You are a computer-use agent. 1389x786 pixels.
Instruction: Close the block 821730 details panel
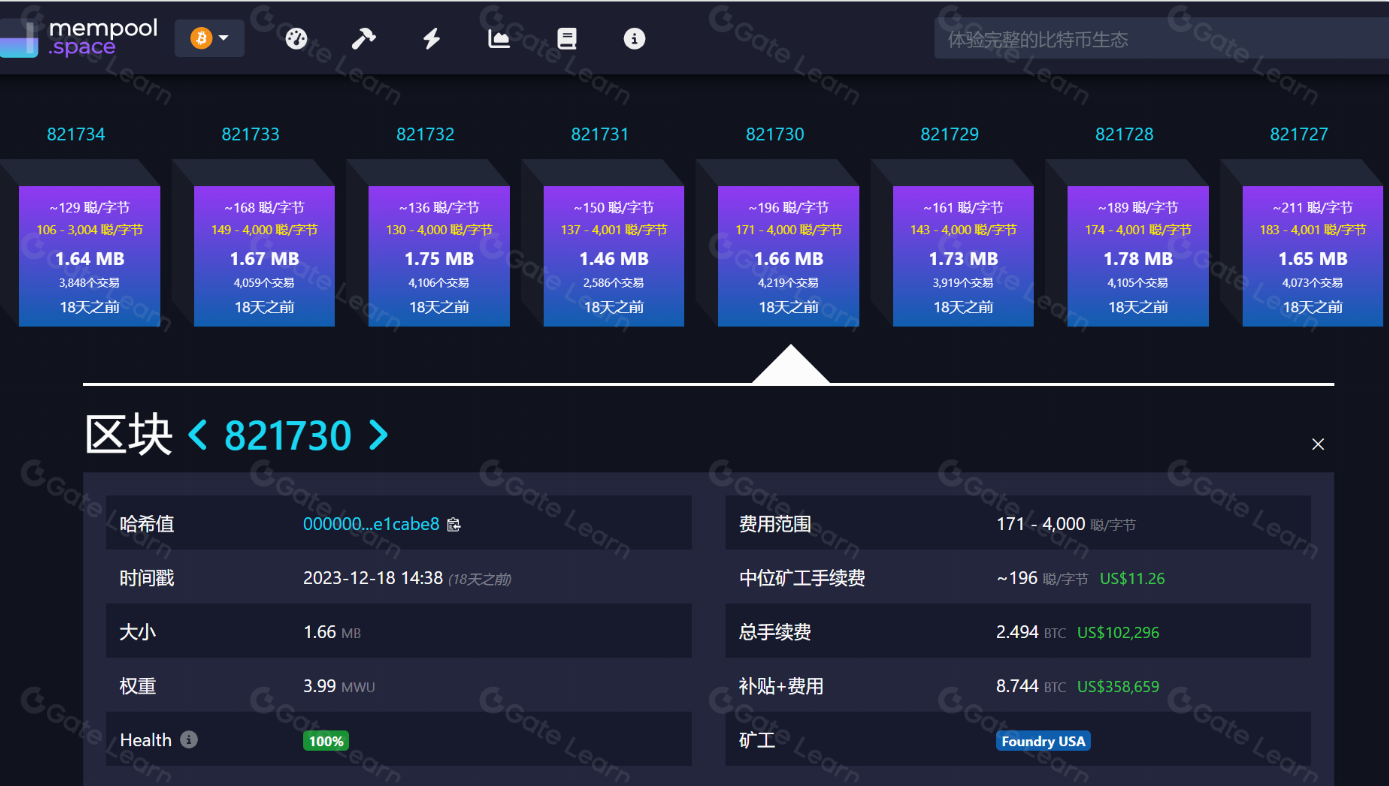click(1318, 444)
